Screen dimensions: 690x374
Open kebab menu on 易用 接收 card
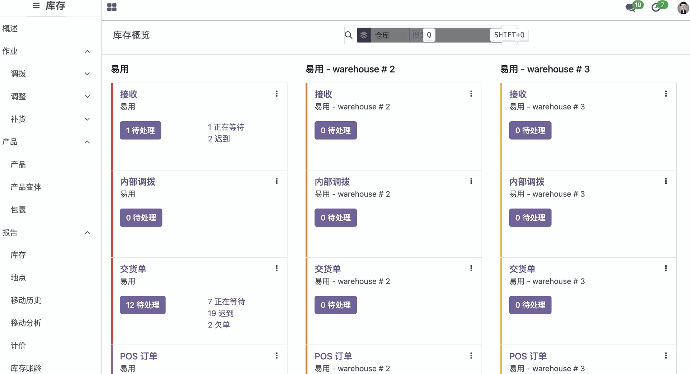click(277, 94)
